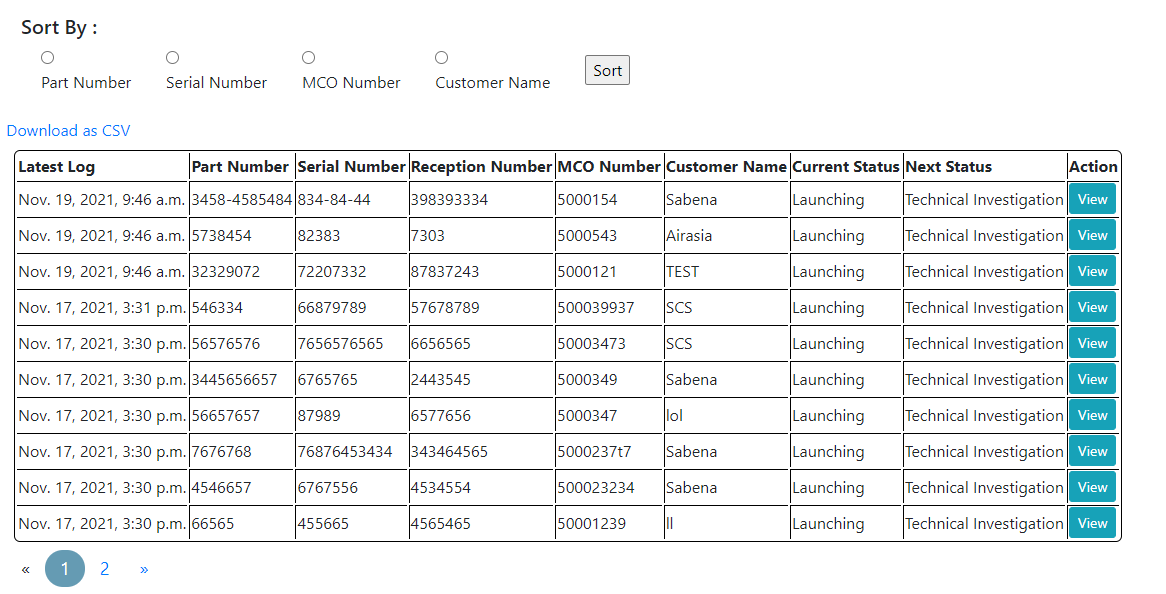Click MCO number 5000347 cell
This screenshot has width=1166, height=594.
(609, 416)
